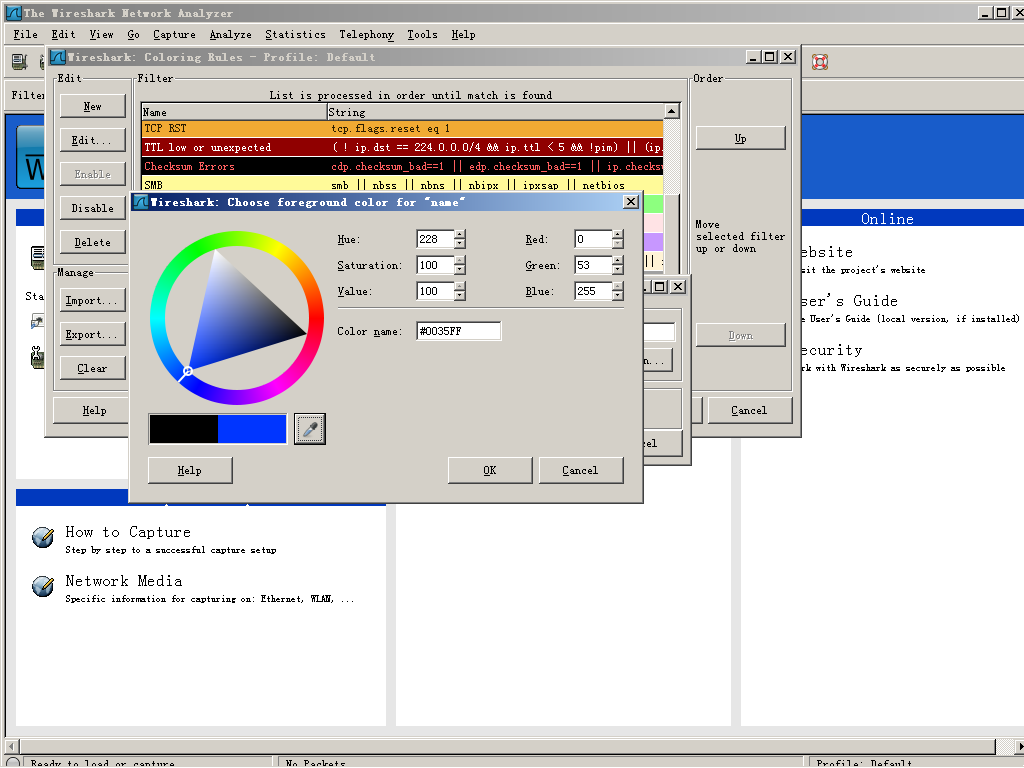Click the previous black color swatch

[x=184, y=429]
